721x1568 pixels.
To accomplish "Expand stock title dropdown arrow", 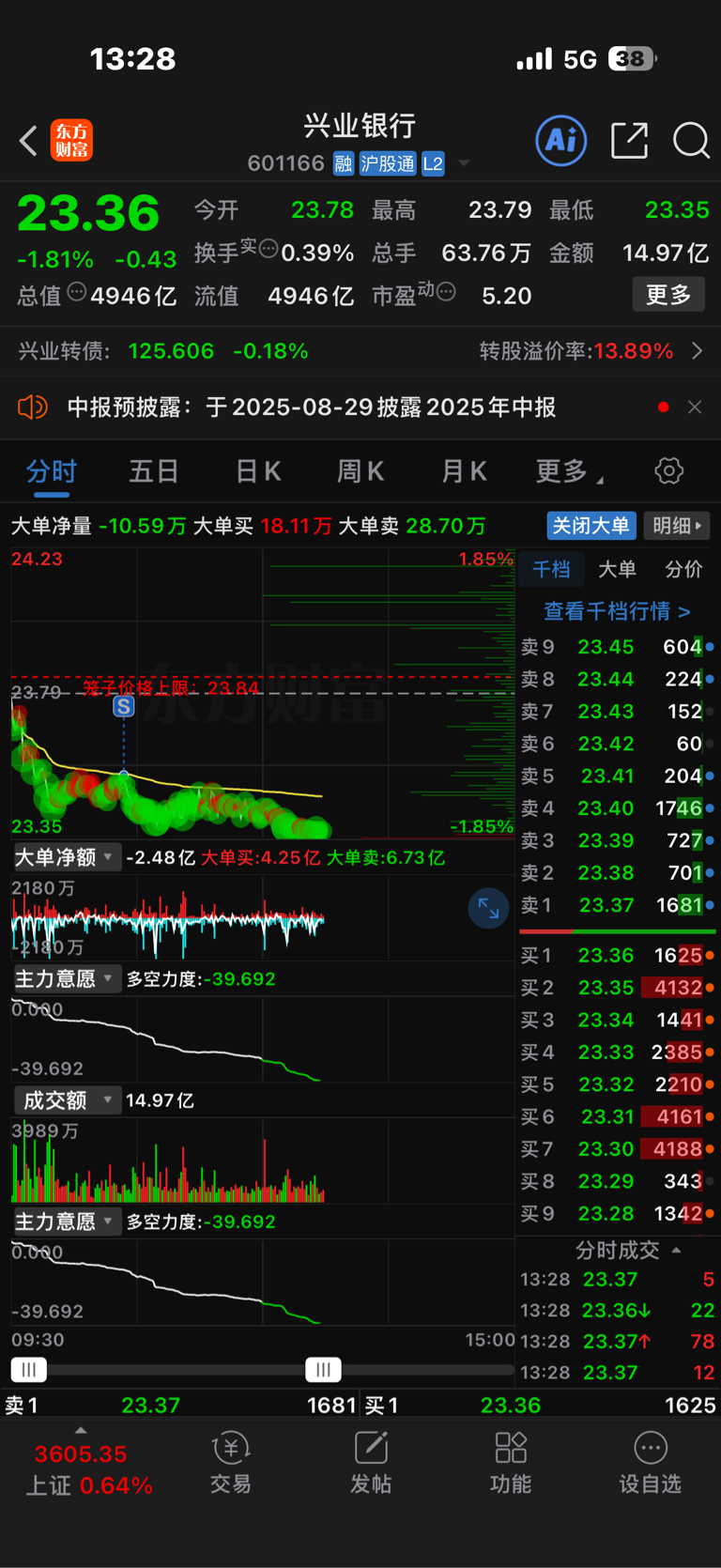I will [464, 164].
